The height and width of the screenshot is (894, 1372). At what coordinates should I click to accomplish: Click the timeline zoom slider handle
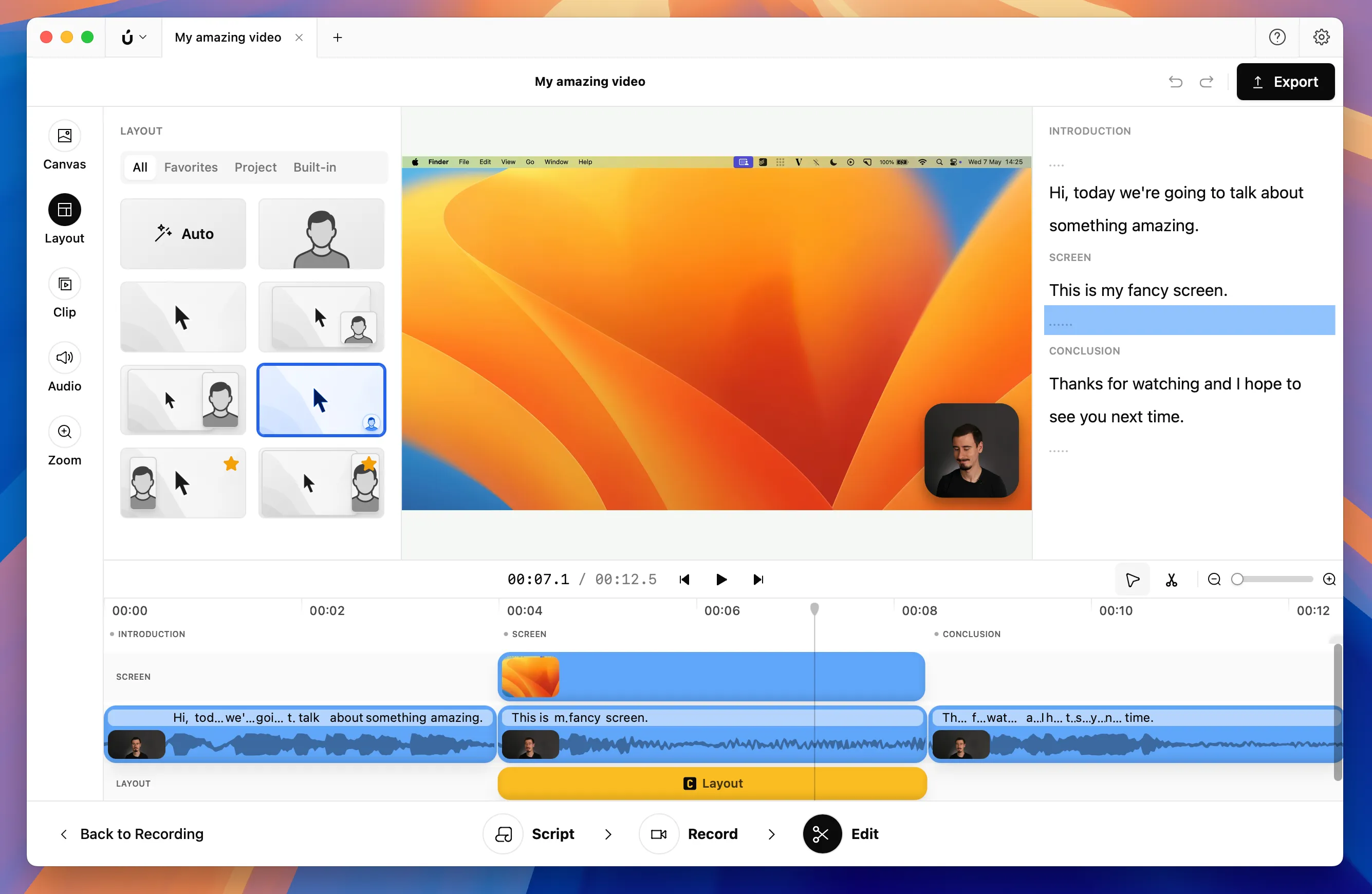pos(1237,579)
